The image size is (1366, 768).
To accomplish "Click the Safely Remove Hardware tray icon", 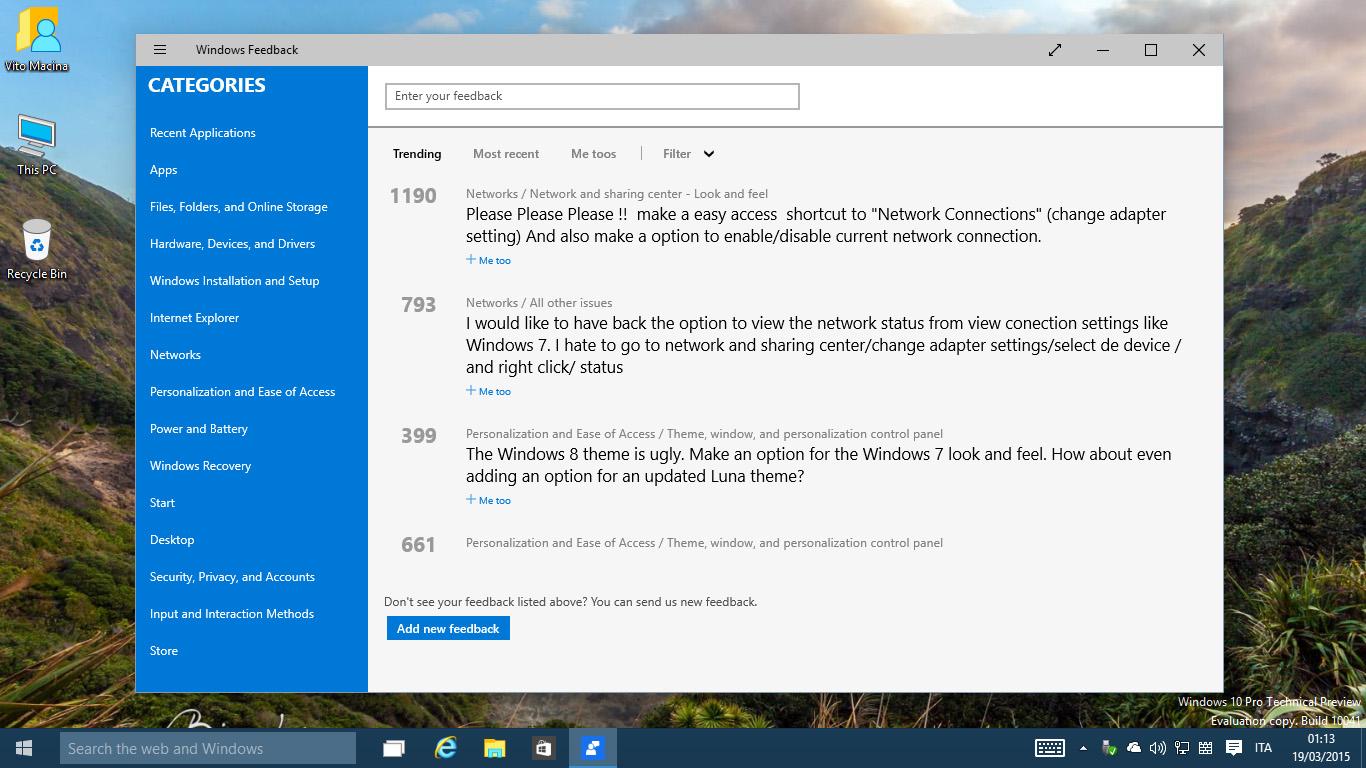I will click(1109, 748).
